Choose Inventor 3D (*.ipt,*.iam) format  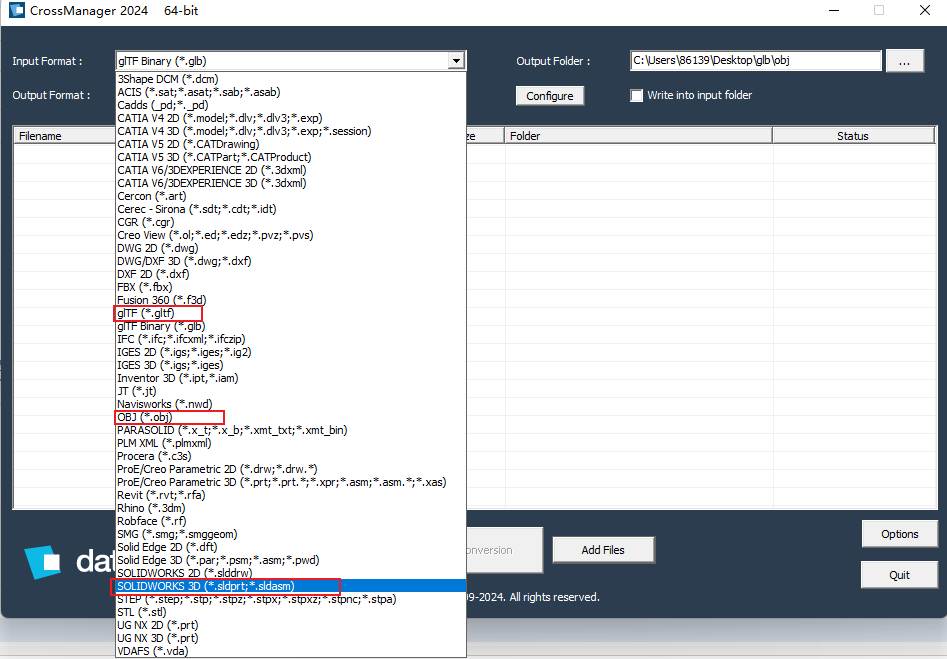tap(291, 378)
